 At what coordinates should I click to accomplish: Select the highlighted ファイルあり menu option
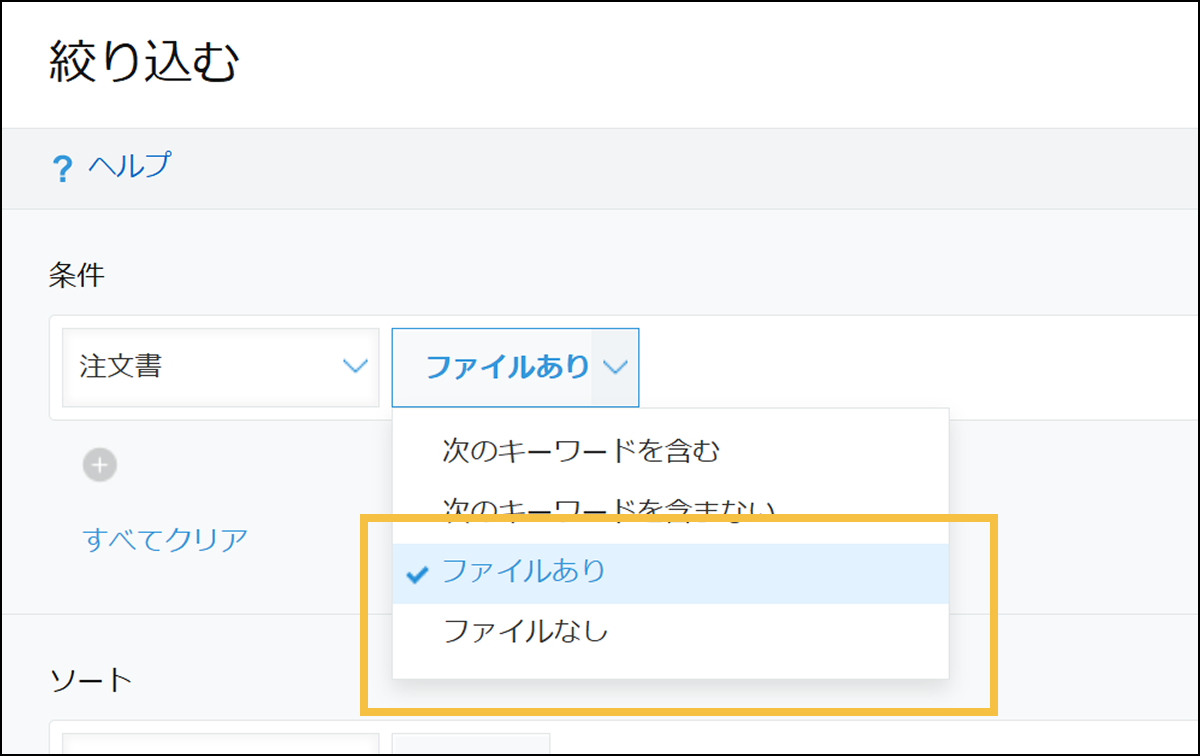[524, 573]
